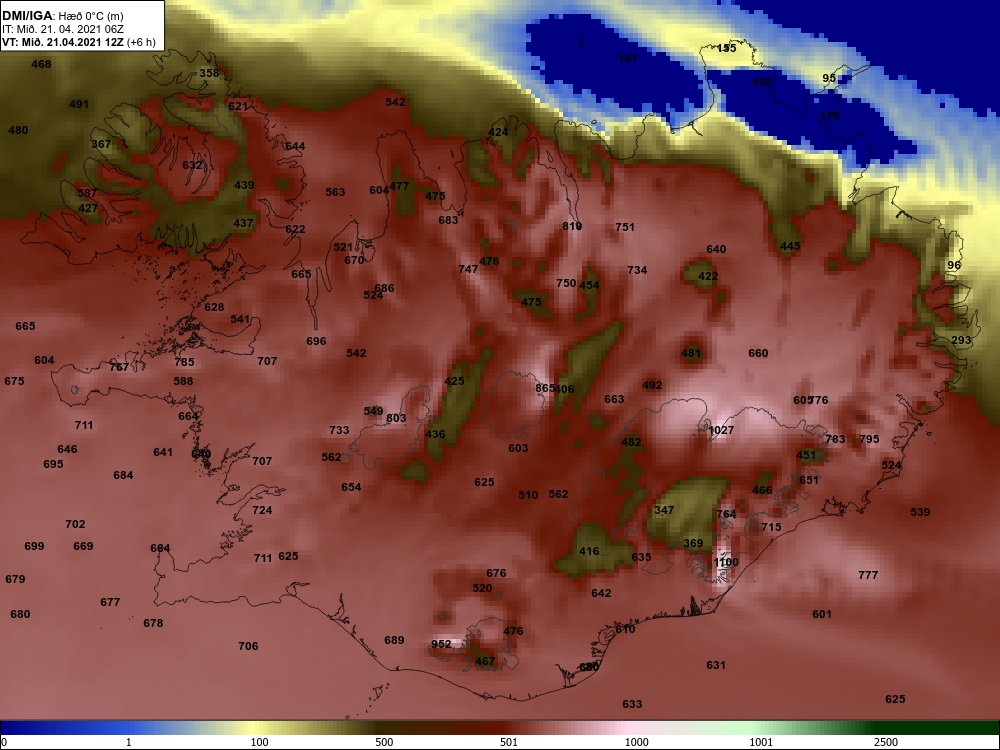Click the yellow section of the color scale near 100
This screenshot has width=1000, height=750.
pyautogui.click(x=255, y=728)
